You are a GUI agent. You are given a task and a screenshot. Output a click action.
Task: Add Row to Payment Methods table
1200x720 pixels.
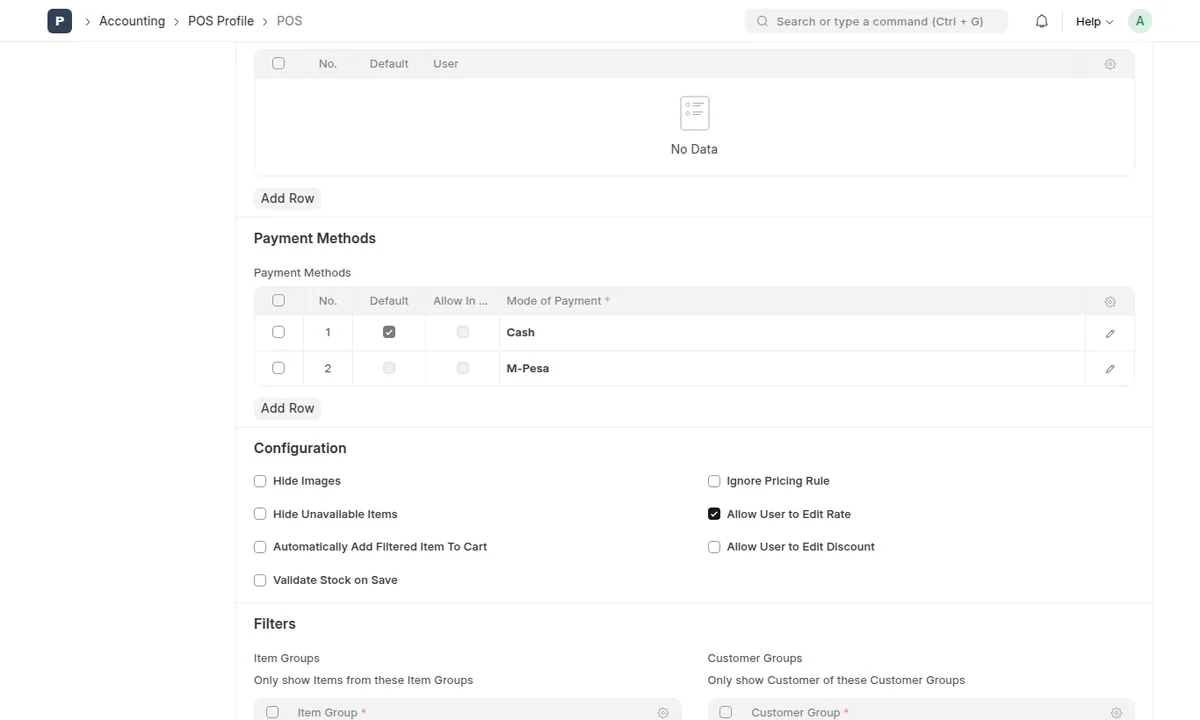click(288, 408)
